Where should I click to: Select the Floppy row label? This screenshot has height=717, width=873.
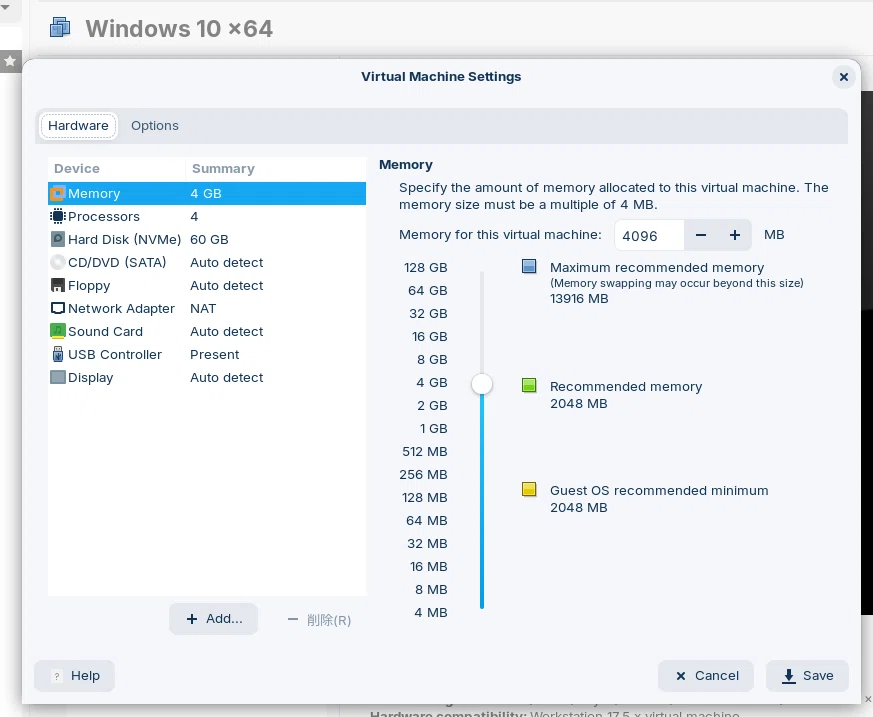point(89,285)
